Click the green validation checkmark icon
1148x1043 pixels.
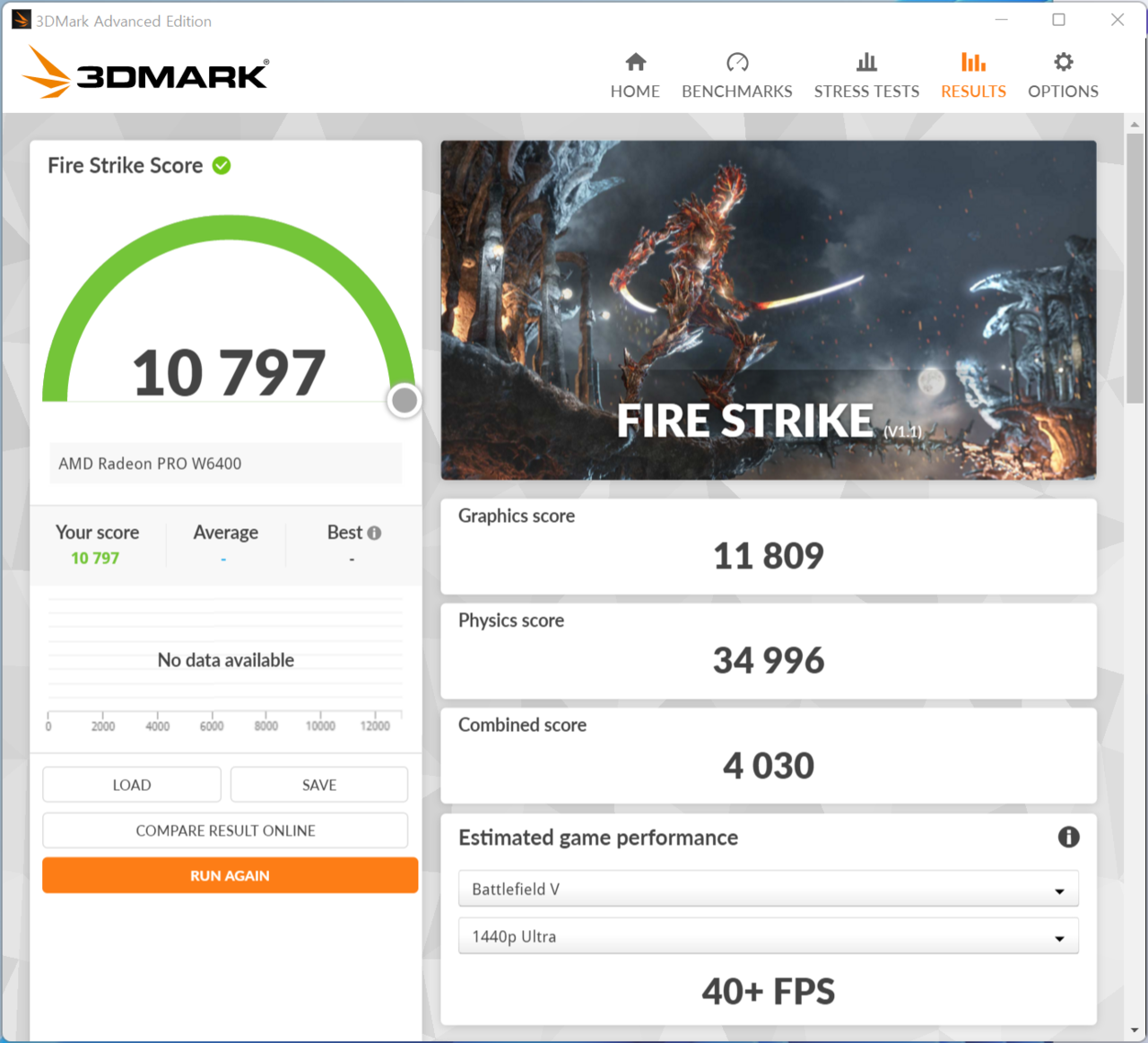click(x=222, y=166)
